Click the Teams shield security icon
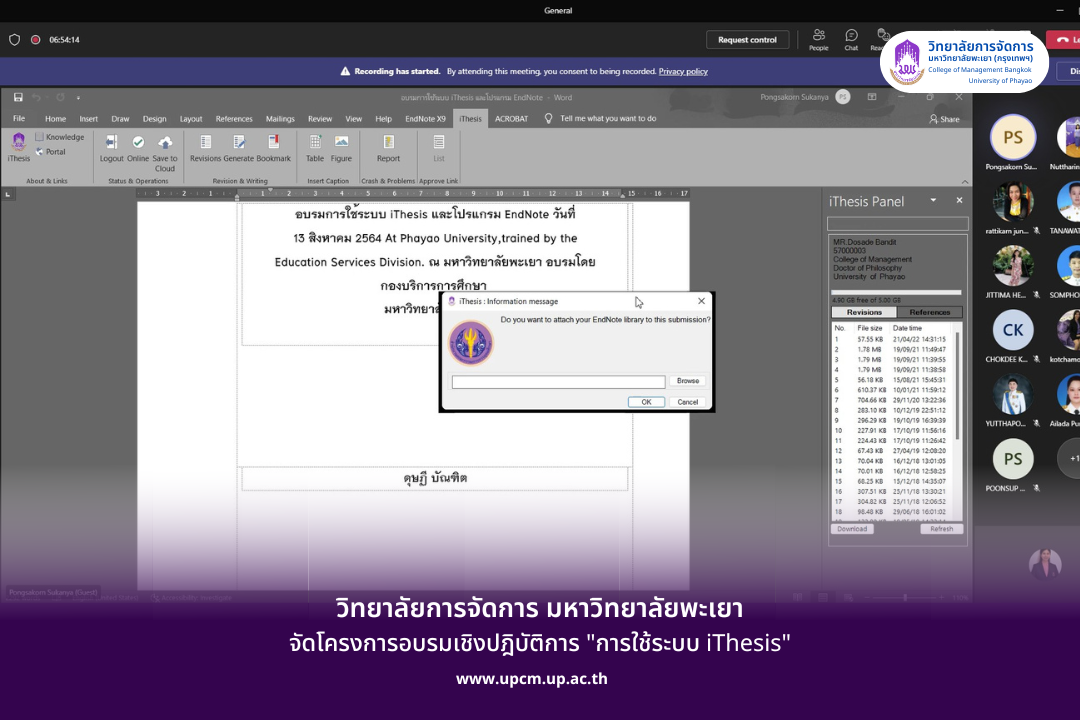 (x=14, y=40)
